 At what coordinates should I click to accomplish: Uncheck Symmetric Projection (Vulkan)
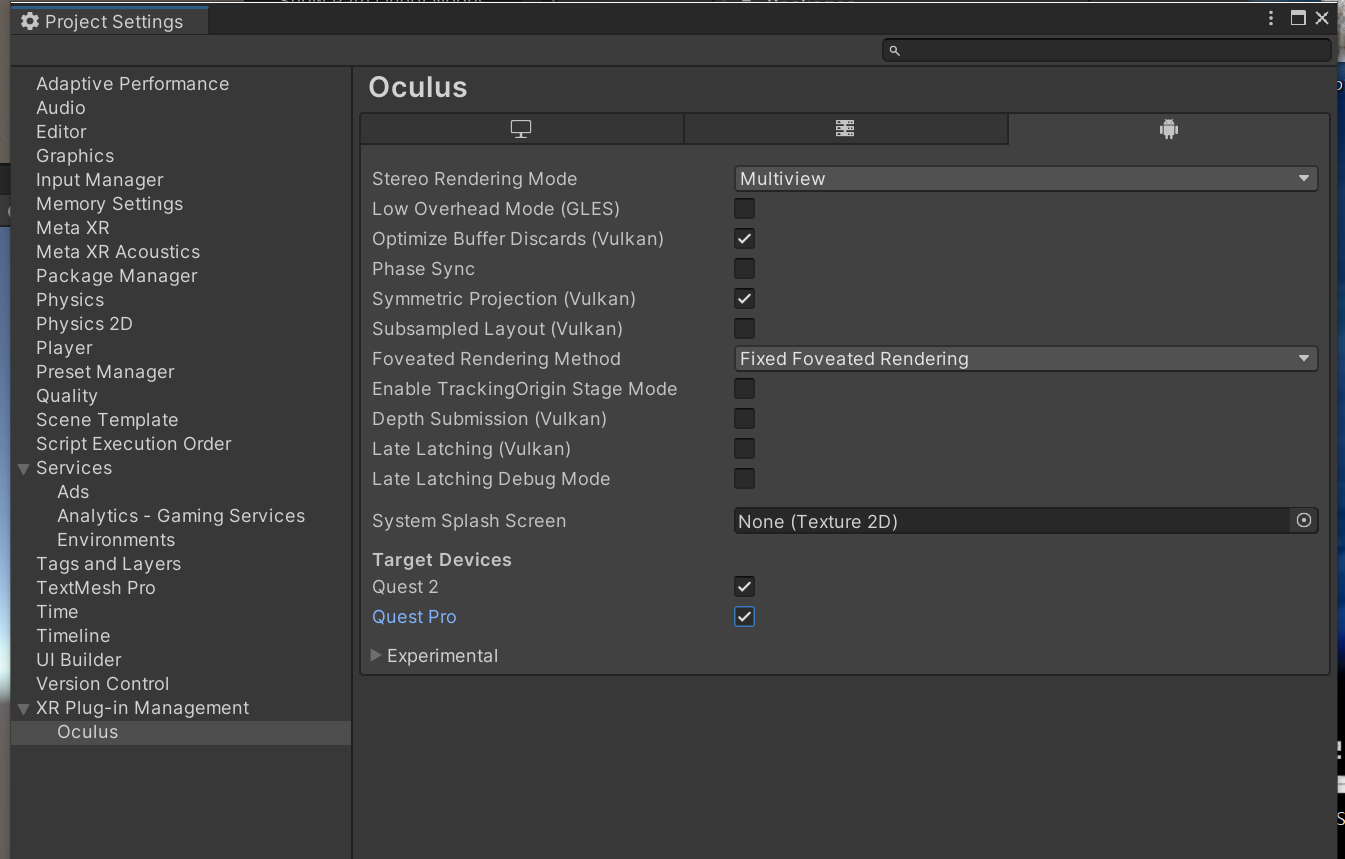(744, 299)
